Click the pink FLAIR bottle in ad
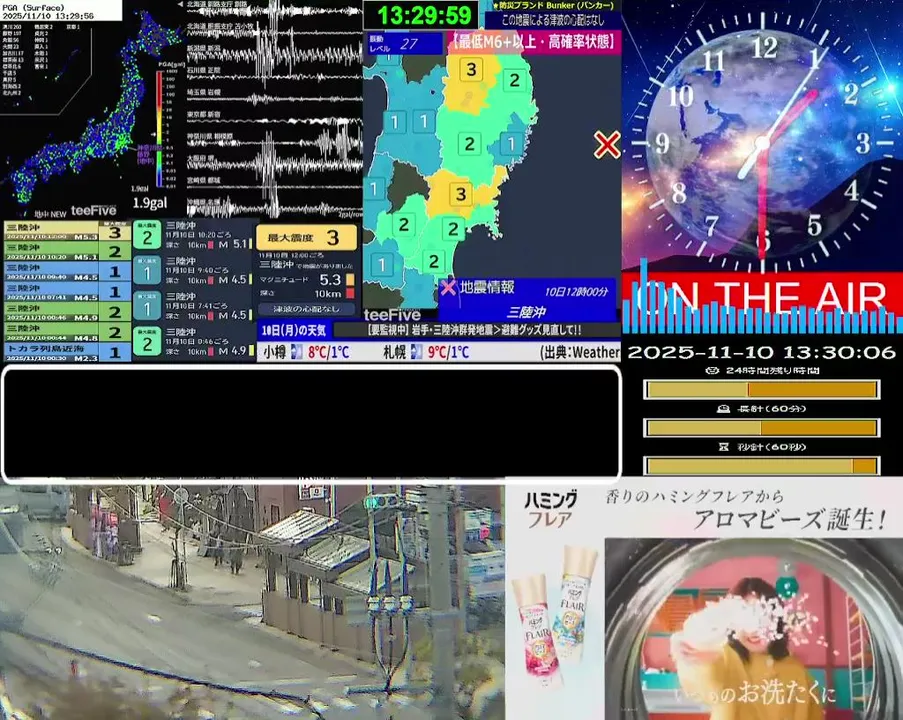The width and height of the screenshot is (903, 720). (x=535, y=630)
